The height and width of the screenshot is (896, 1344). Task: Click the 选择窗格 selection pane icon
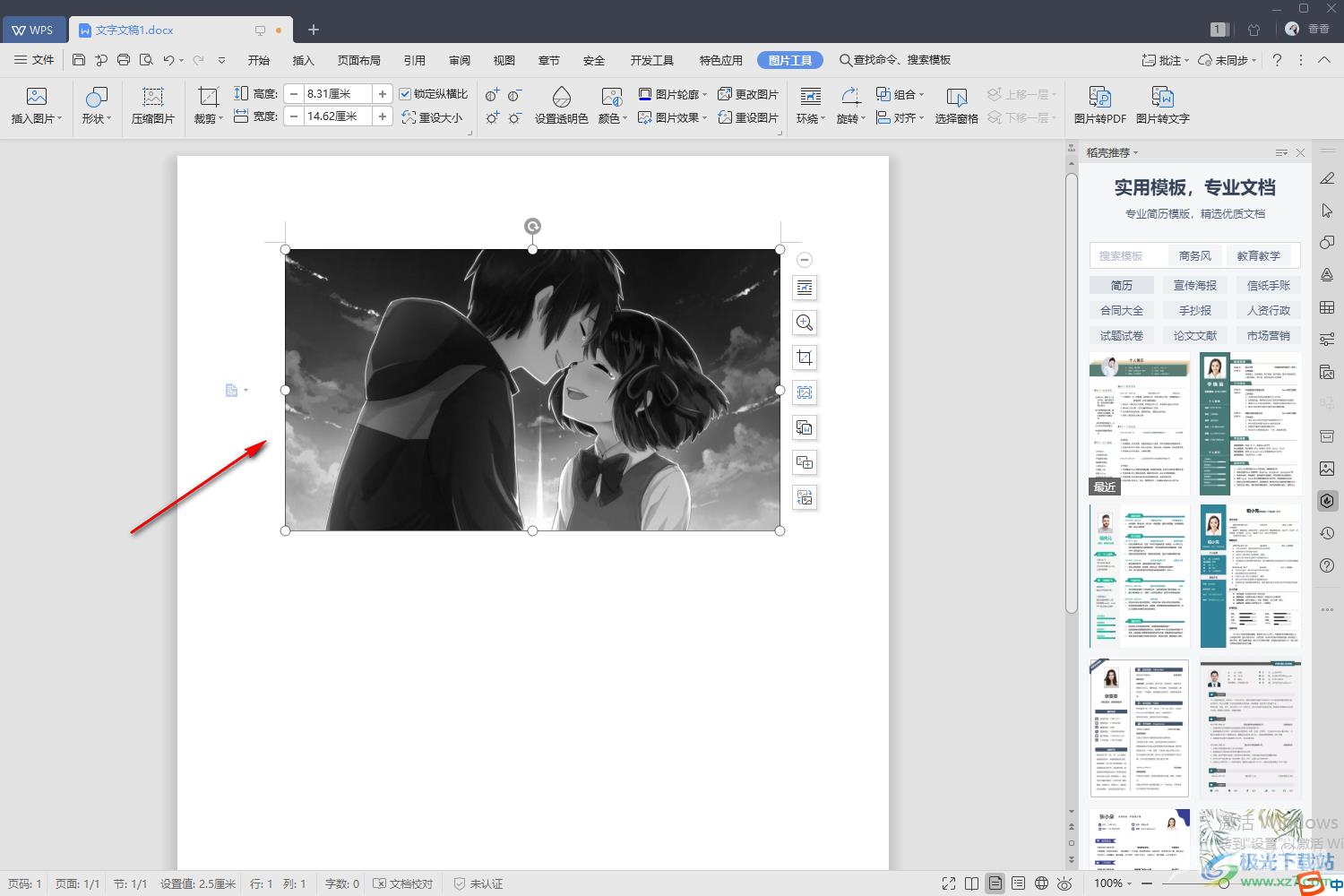(956, 106)
